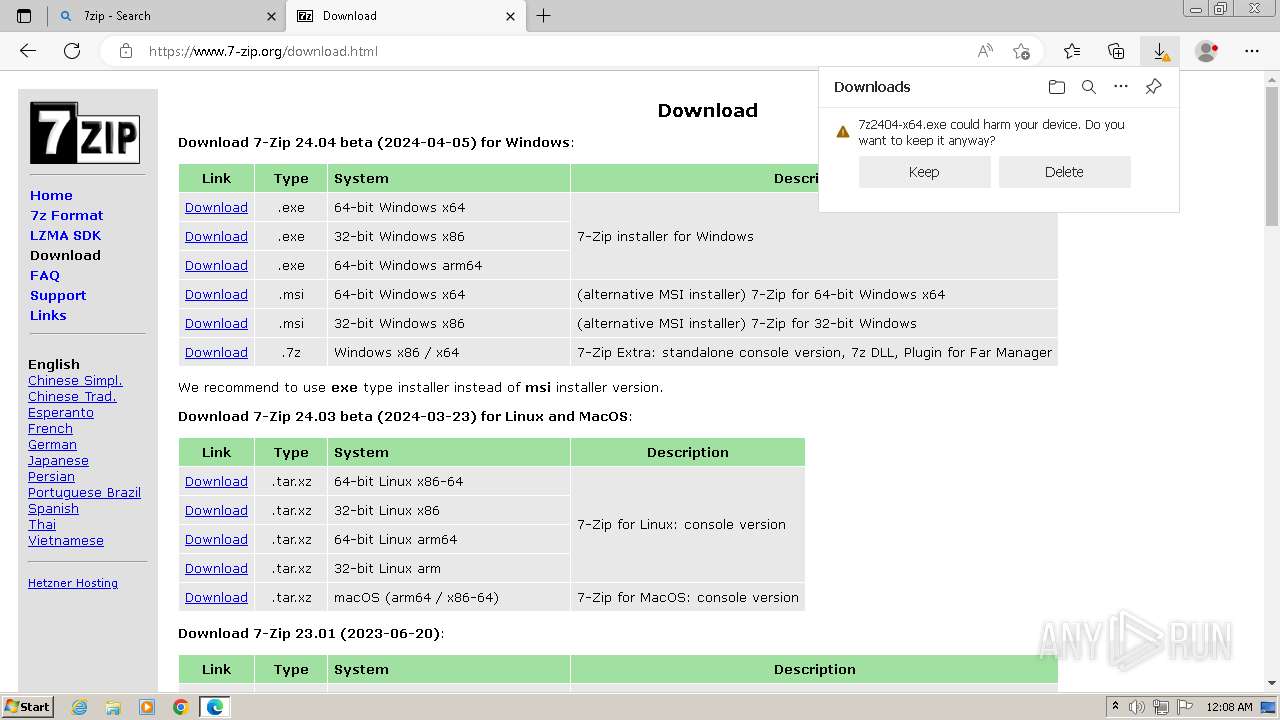Open Internet Explorer taskbar icon
1280x720 pixels.
click(80, 707)
